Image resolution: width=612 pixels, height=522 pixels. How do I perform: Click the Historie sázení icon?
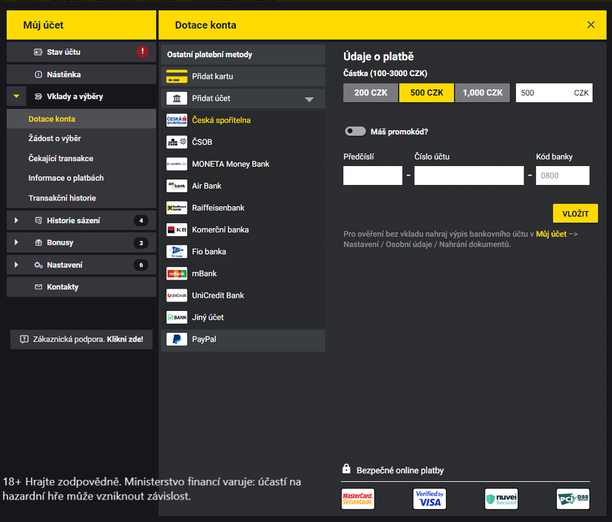38,221
